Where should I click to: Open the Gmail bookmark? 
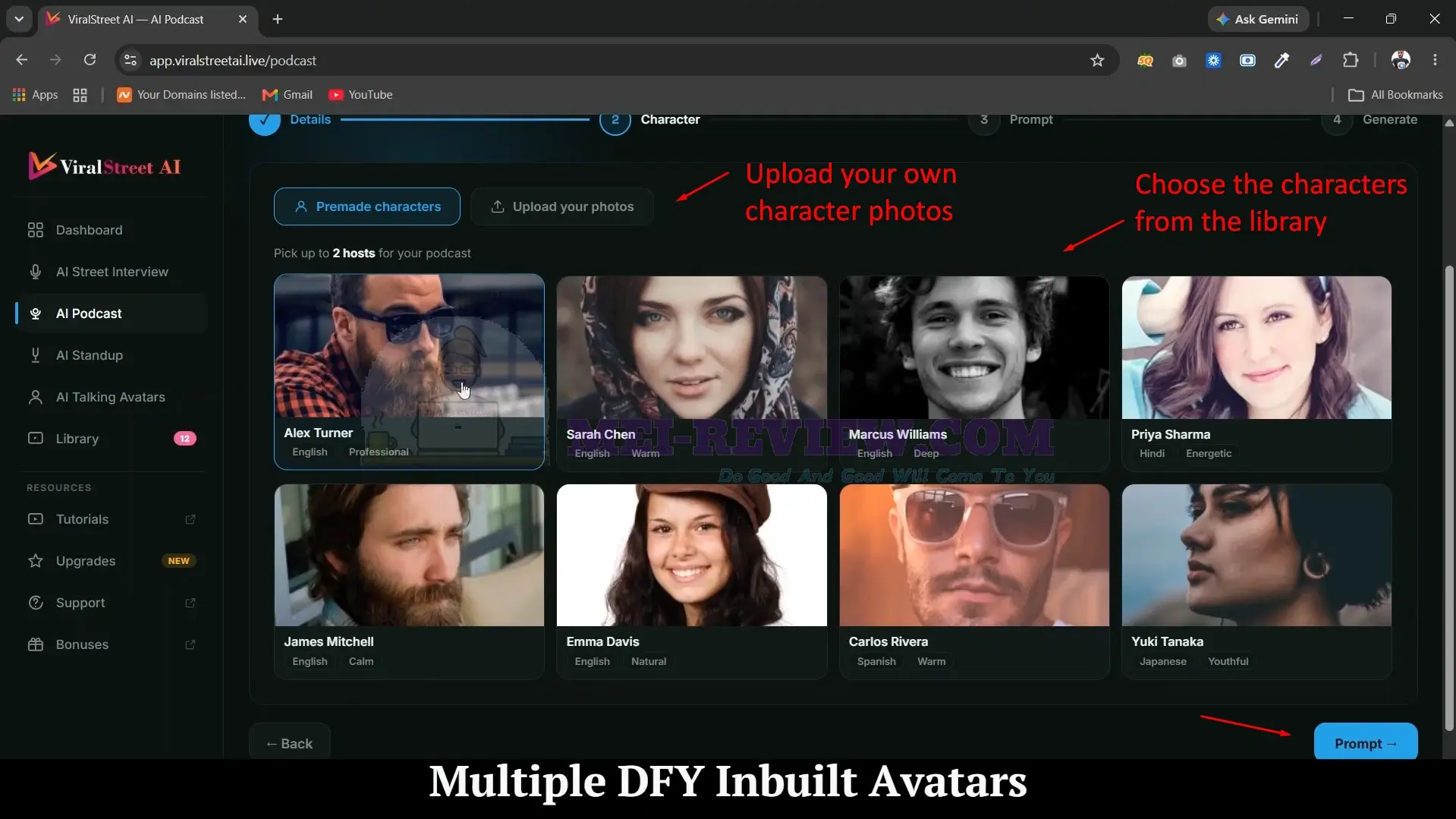click(287, 95)
